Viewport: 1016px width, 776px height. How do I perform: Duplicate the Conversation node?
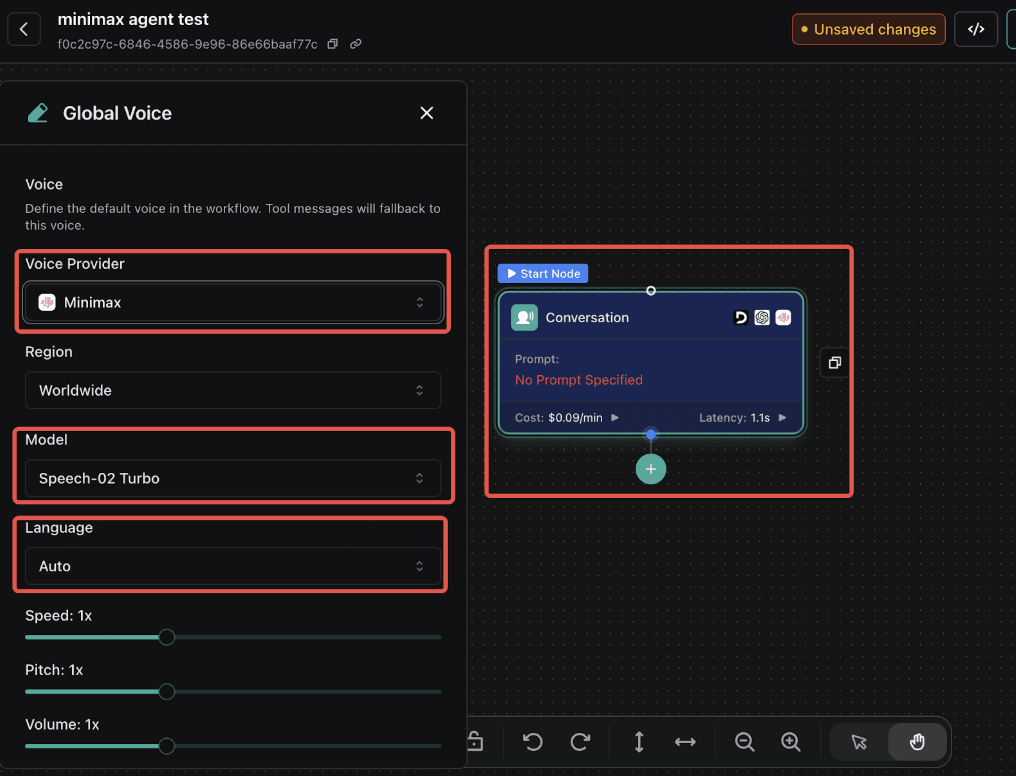coord(835,362)
